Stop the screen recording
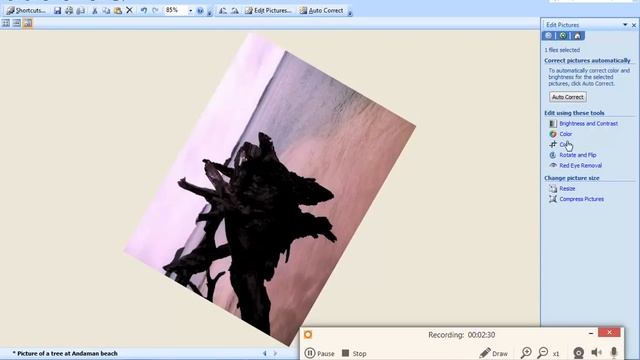The image size is (640, 360). click(x=354, y=353)
